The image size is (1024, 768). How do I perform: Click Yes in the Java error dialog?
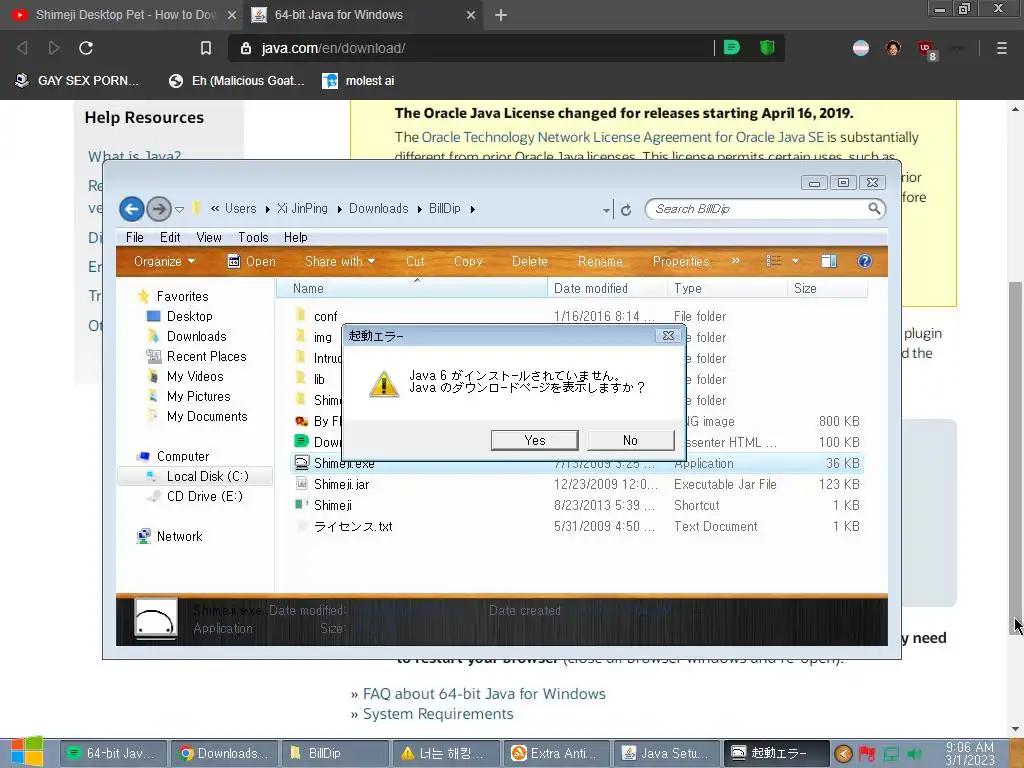[x=534, y=440]
